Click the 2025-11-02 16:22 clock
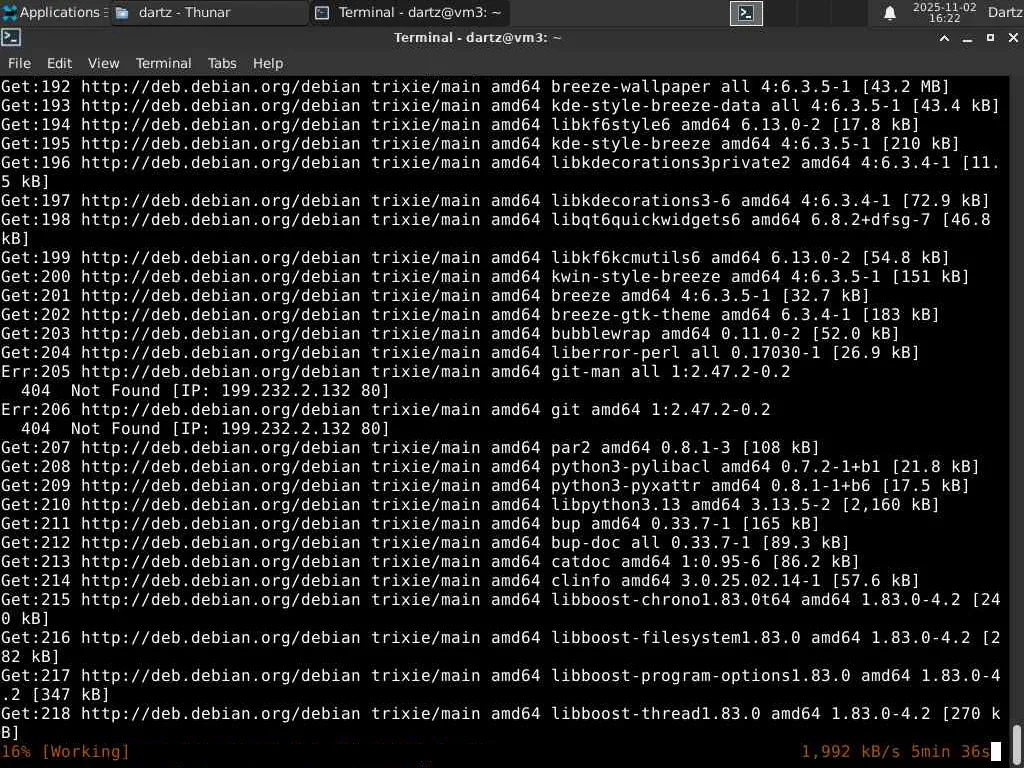The height and width of the screenshot is (768, 1024). (x=944, y=12)
